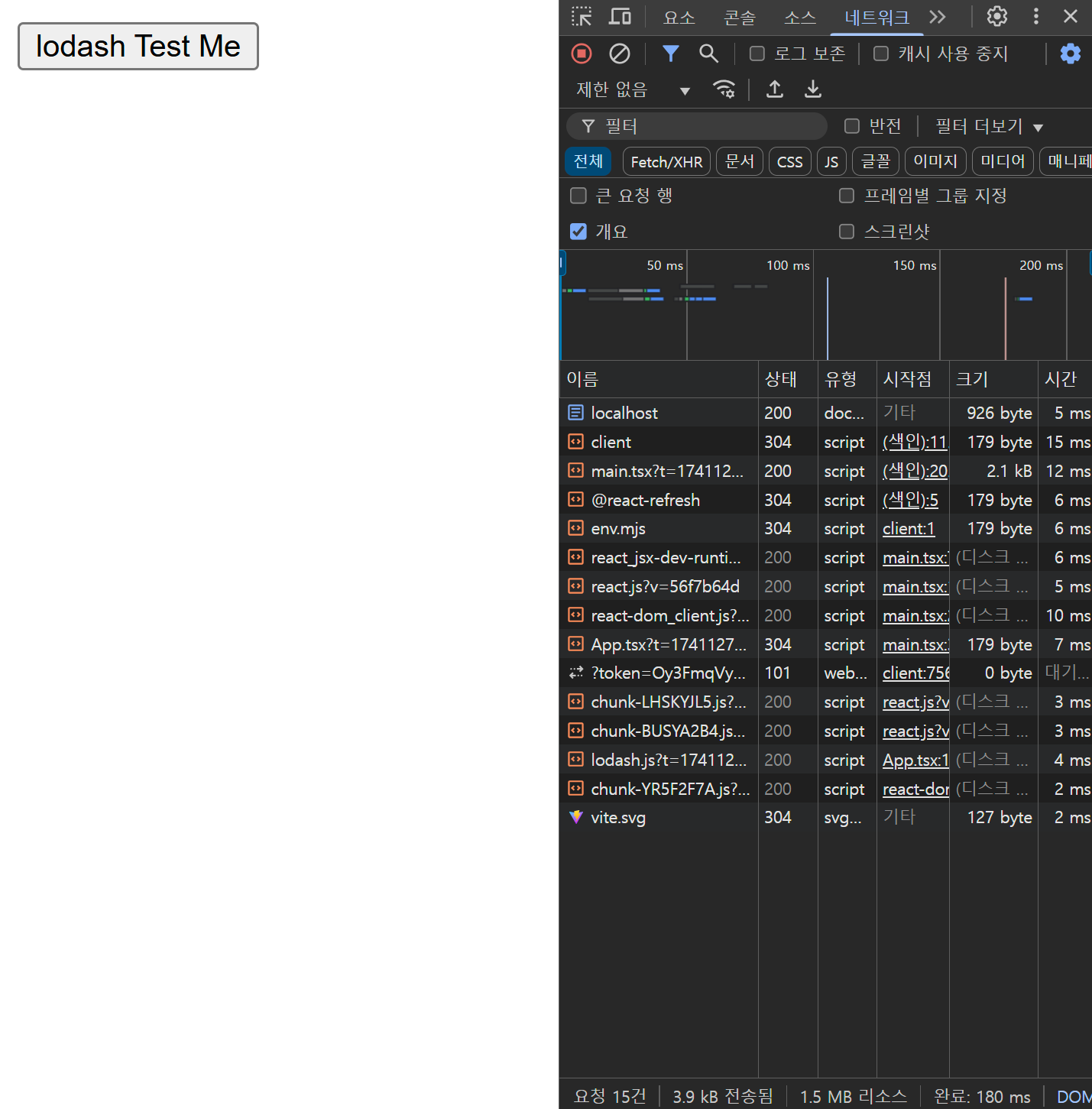This screenshot has height=1109, width=1092.
Task: Activate the inspect element picker icon
Action: [582, 16]
